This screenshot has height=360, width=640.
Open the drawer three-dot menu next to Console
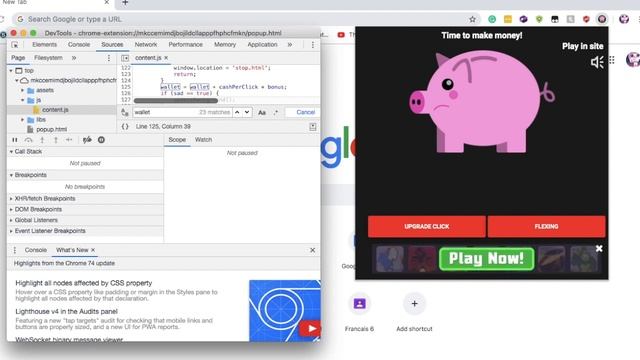(15, 250)
